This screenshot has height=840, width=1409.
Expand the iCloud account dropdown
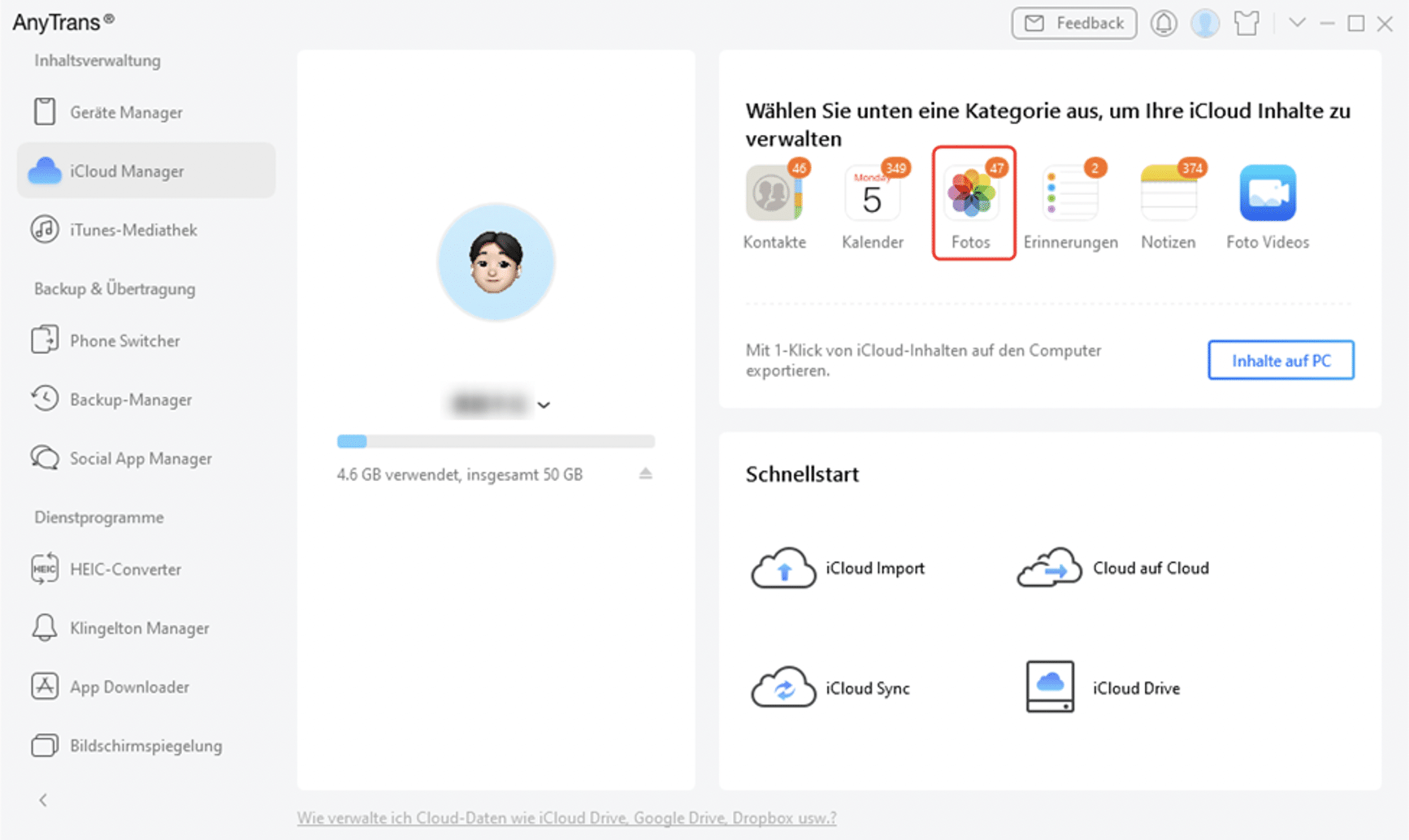pyautogui.click(x=544, y=405)
